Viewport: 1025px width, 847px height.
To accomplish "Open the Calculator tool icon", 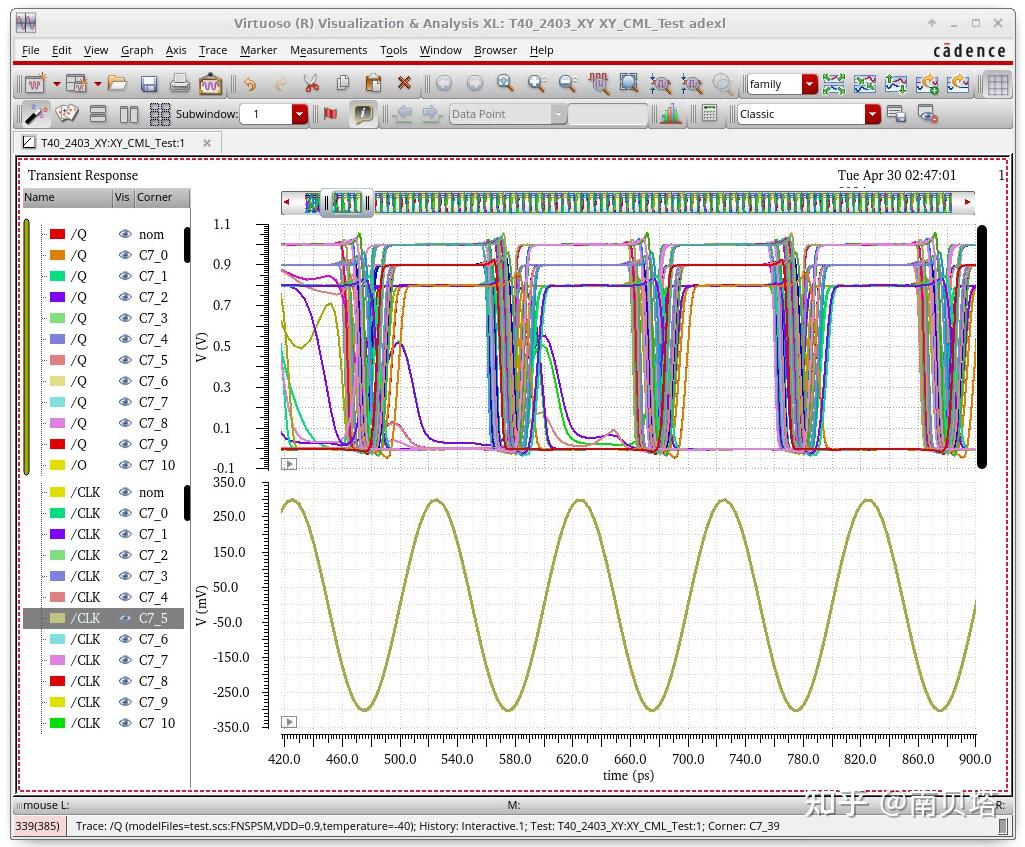I will click(709, 114).
